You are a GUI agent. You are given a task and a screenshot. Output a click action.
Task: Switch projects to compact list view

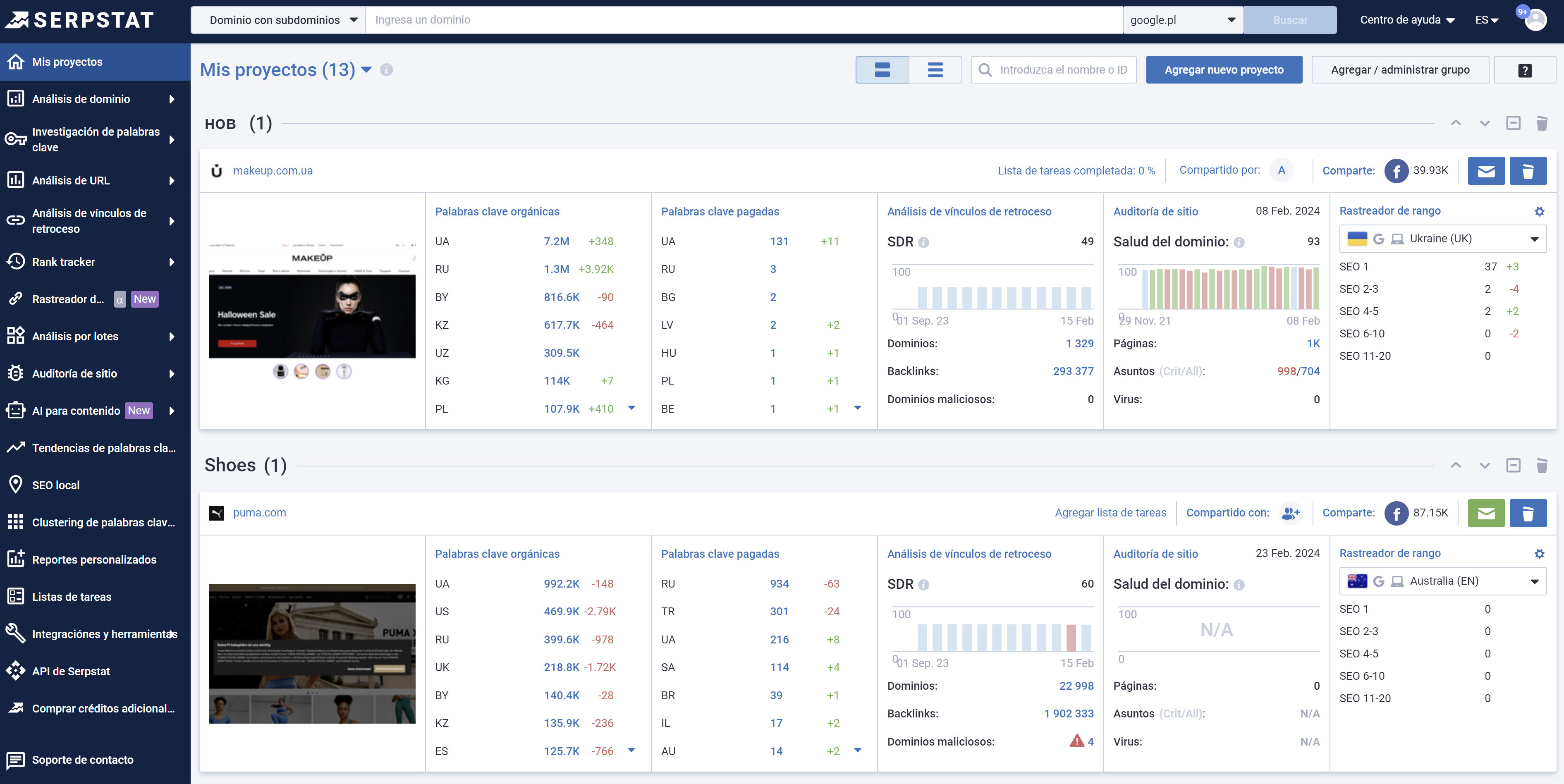coord(935,69)
